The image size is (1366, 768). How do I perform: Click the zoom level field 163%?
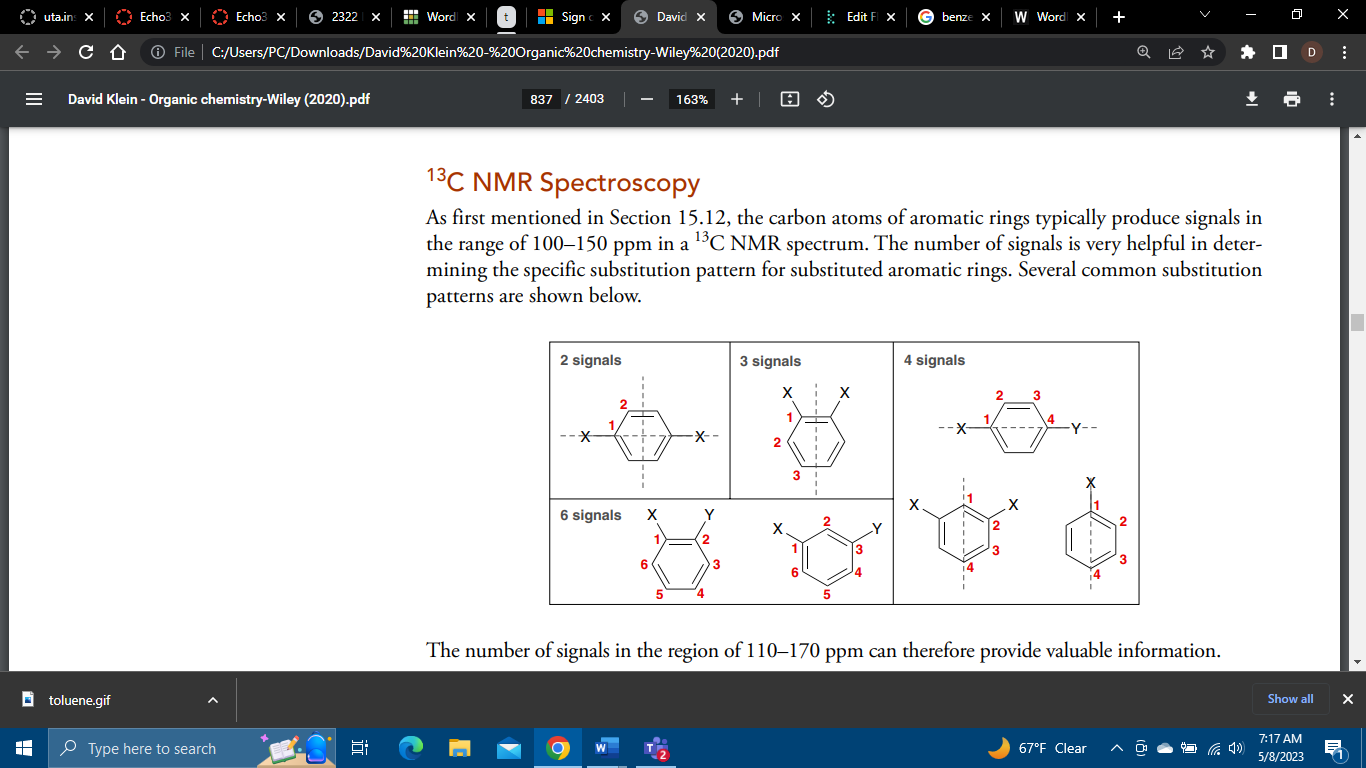coord(692,99)
